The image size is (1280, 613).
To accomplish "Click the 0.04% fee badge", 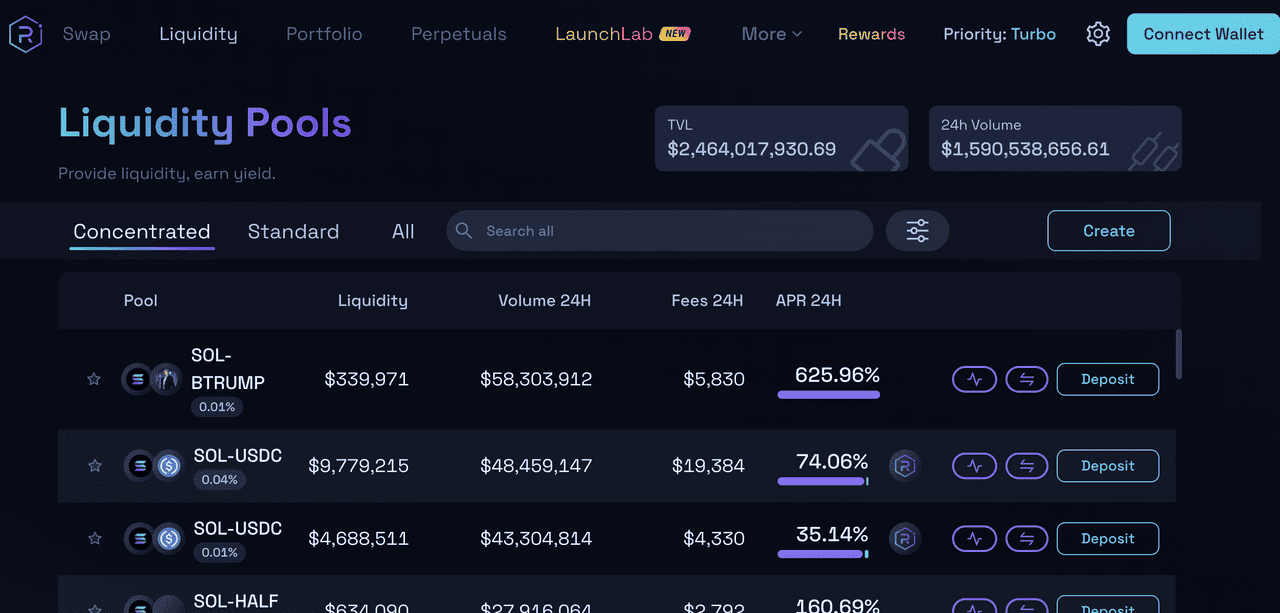I will click(219, 480).
